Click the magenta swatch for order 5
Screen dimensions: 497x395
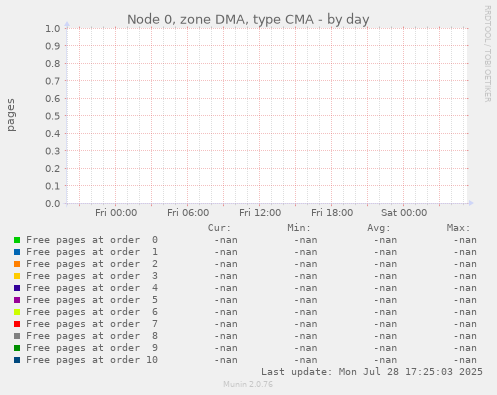pos(17,300)
